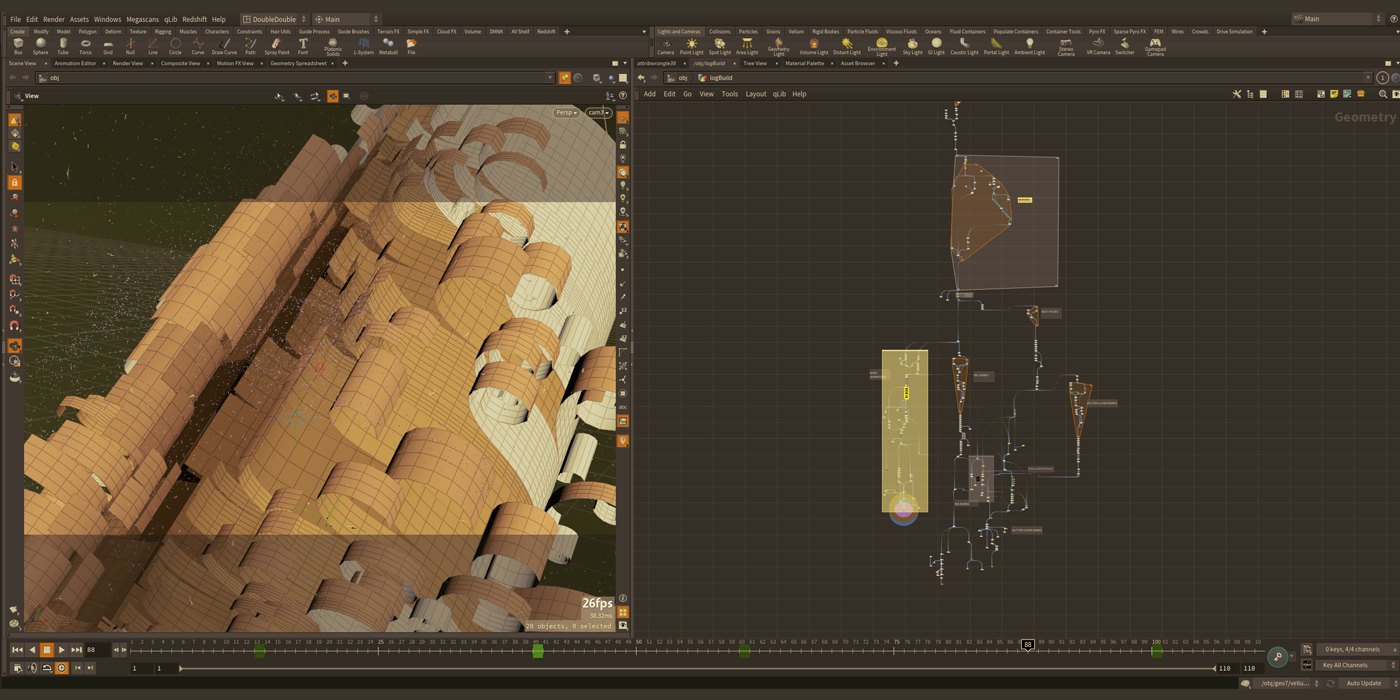The image size is (1400, 700).
Task: Switch to the Material Palette tab
Action: click(805, 63)
